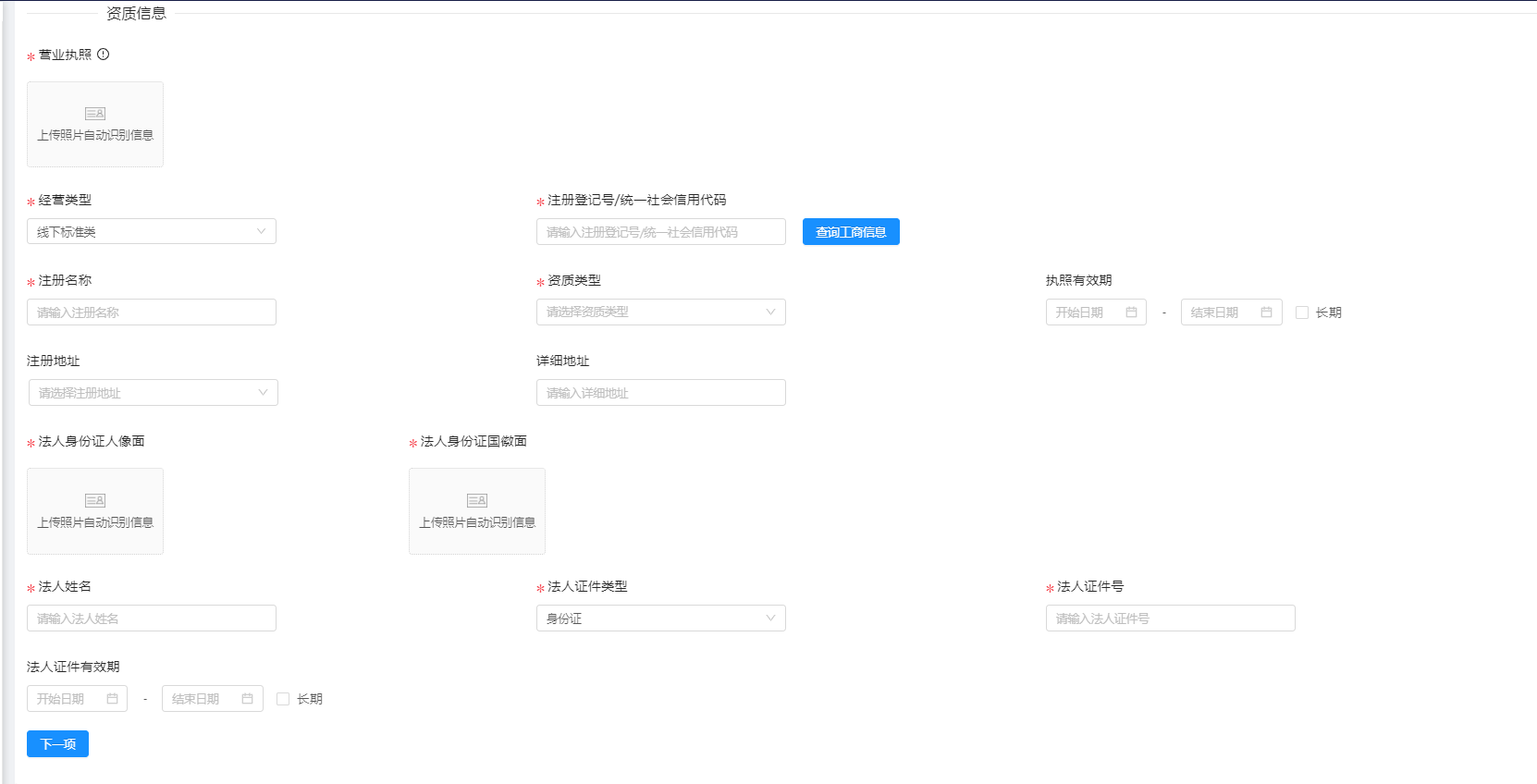Screen dimensions: 1537x784
Task: Click the 查询工商信息 button
Action: 851,232
